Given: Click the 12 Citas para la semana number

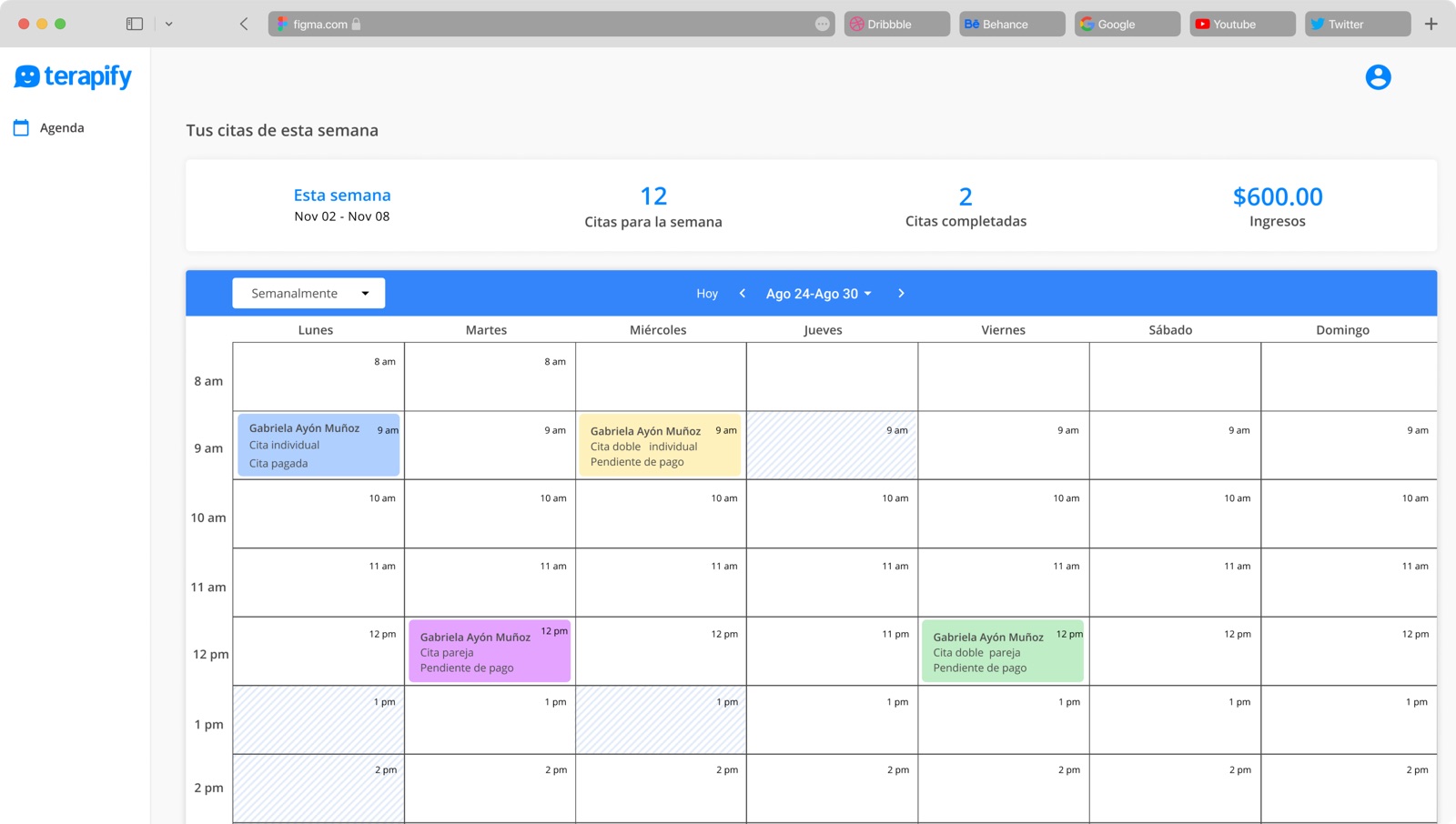Looking at the screenshot, I should click(653, 196).
